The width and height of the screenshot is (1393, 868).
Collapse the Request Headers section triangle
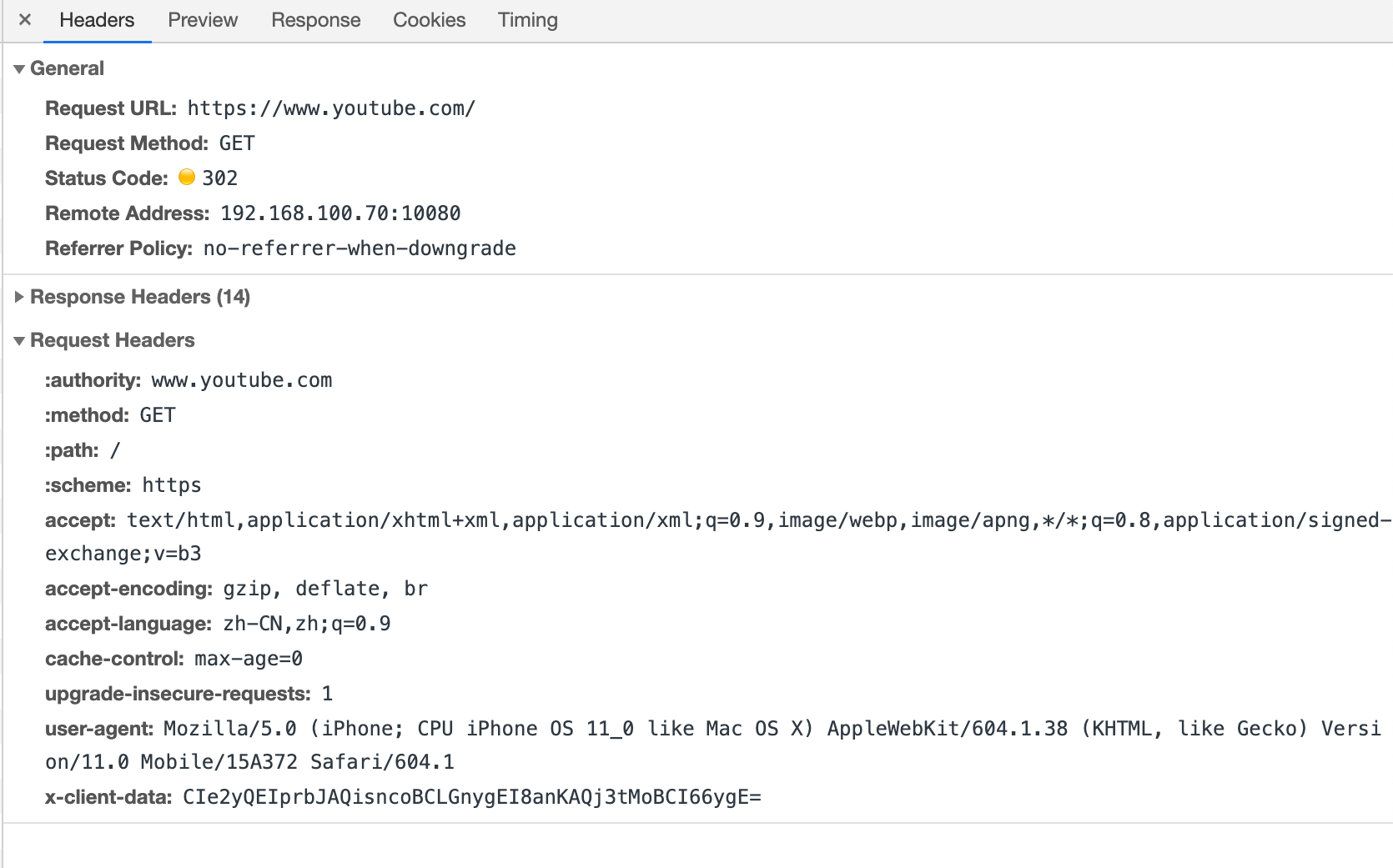pos(19,341)
